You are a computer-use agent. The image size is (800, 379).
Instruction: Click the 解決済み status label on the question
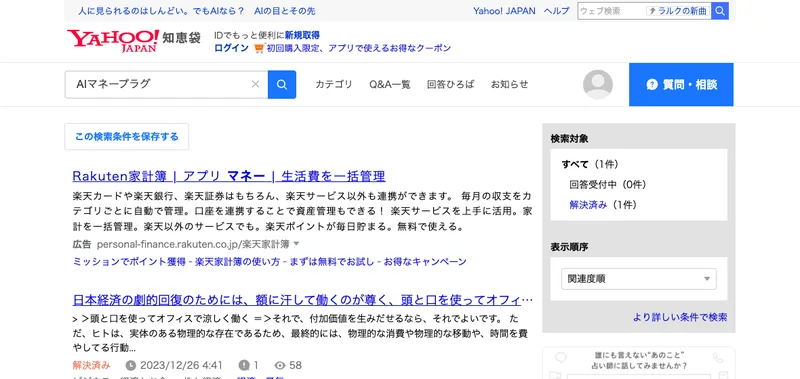tap(91, 365)
